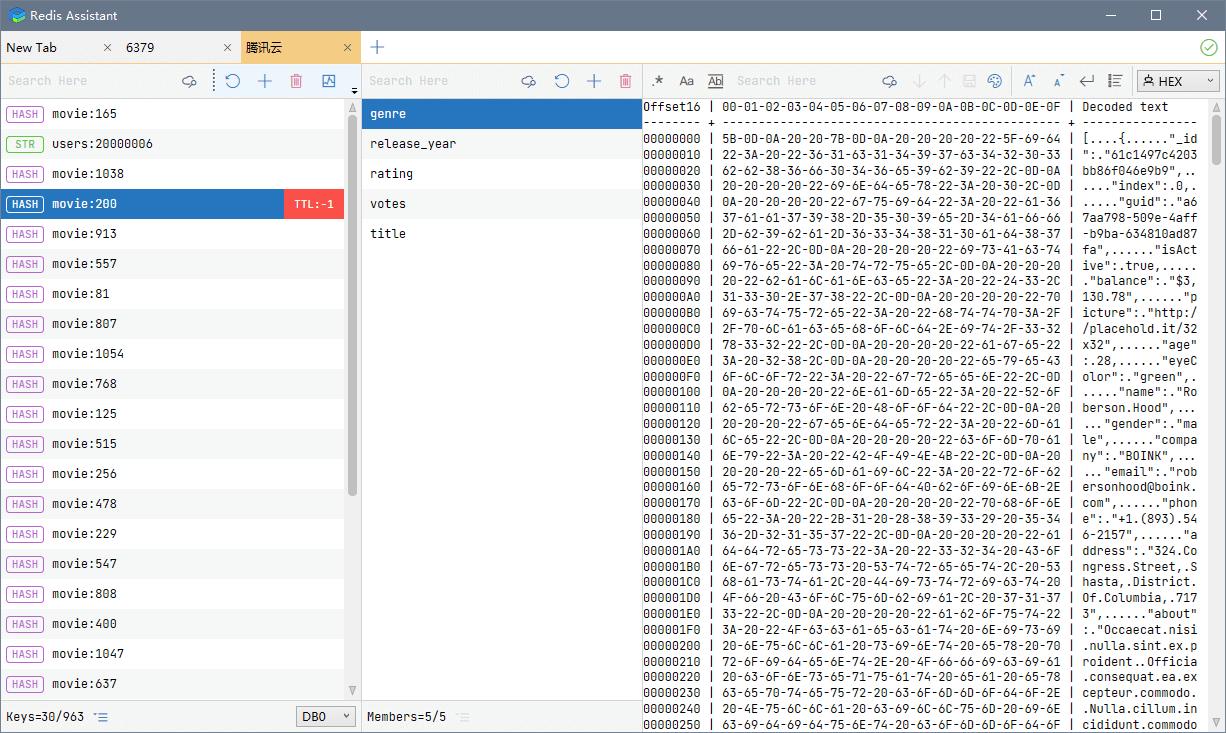Focus the members Search Here field
Image resolution: width=1226 pixels, height=733 pixels.
click(x=440, y=81)
